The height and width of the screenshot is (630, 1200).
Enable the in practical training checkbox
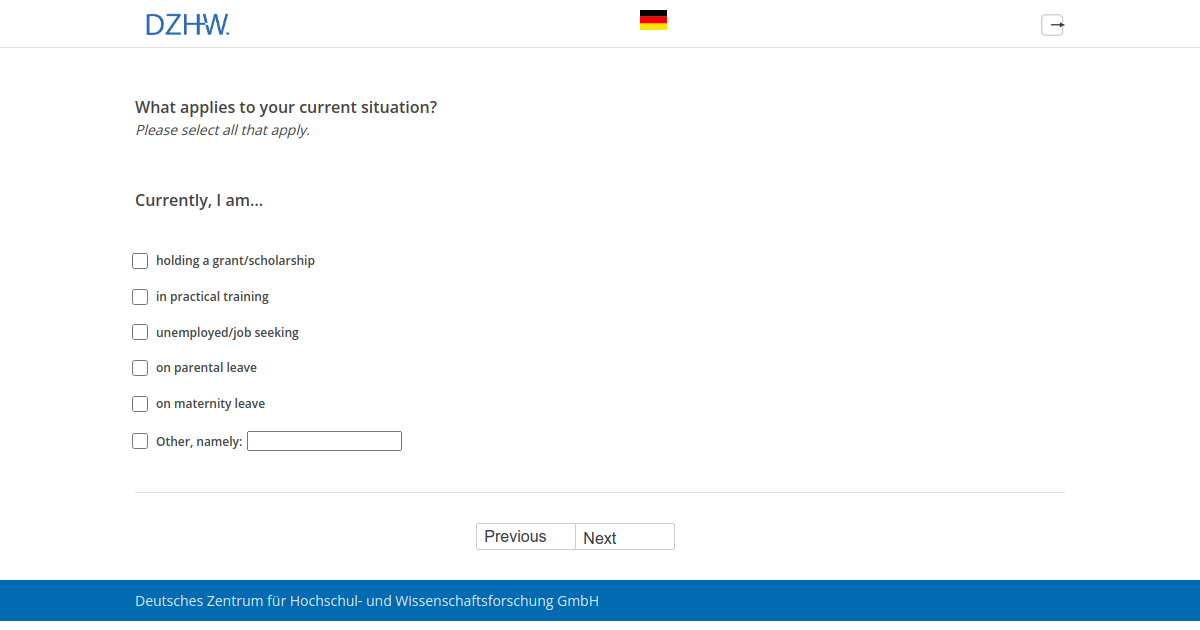click(x=140, y=297)
